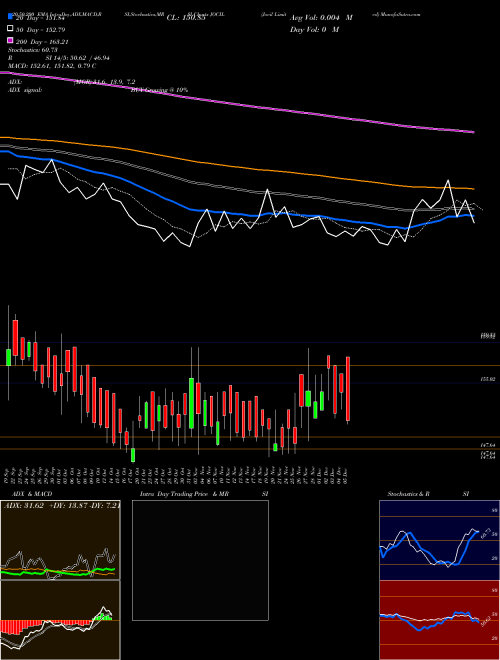Viewport: 500px width, 660px height.
Task: Click the 'Stochastics: 69.73' readout
Action: (33, 50)
